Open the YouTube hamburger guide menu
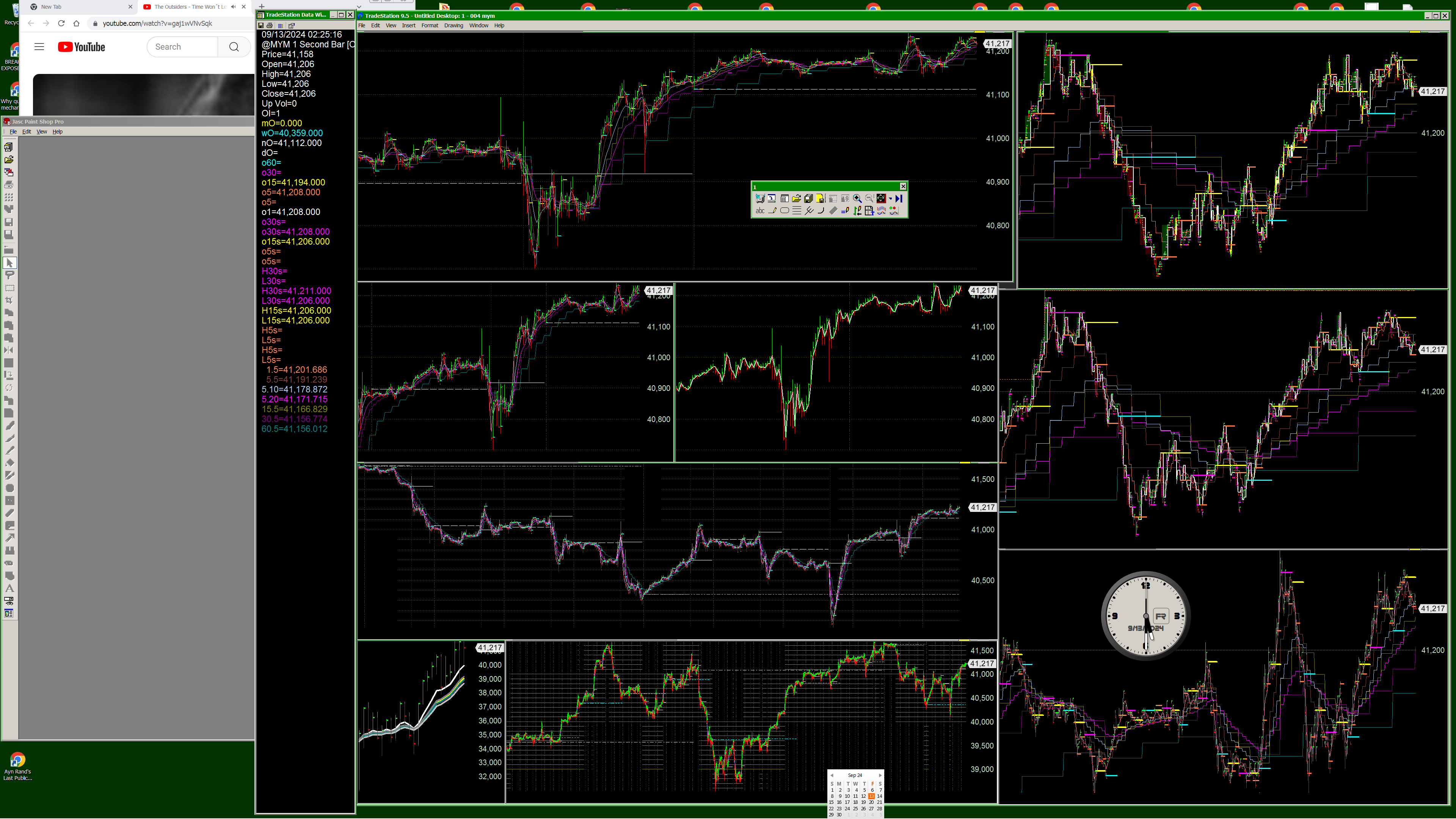 39,47
